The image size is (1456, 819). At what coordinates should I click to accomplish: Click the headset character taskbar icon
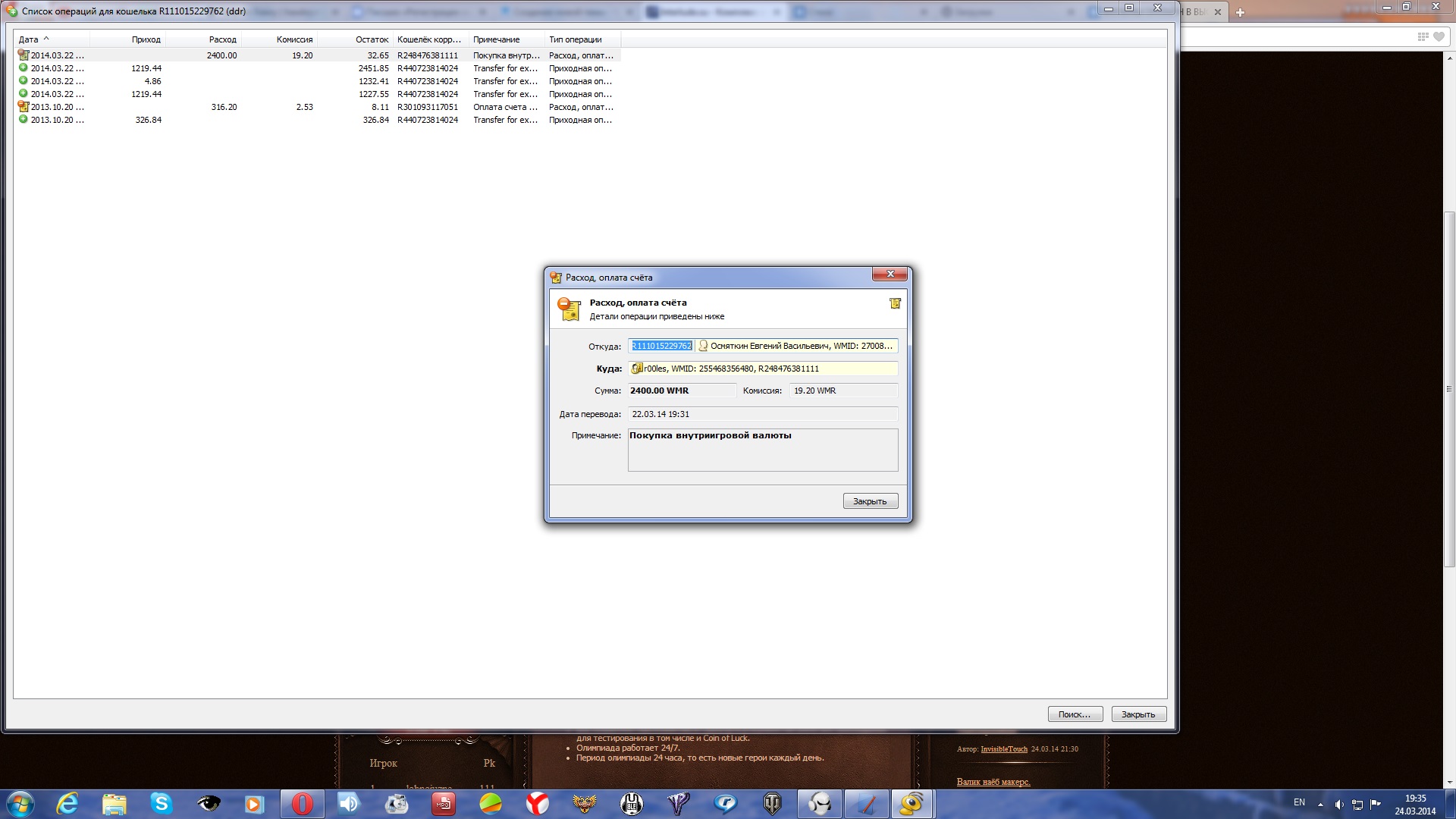coord(819,804)
